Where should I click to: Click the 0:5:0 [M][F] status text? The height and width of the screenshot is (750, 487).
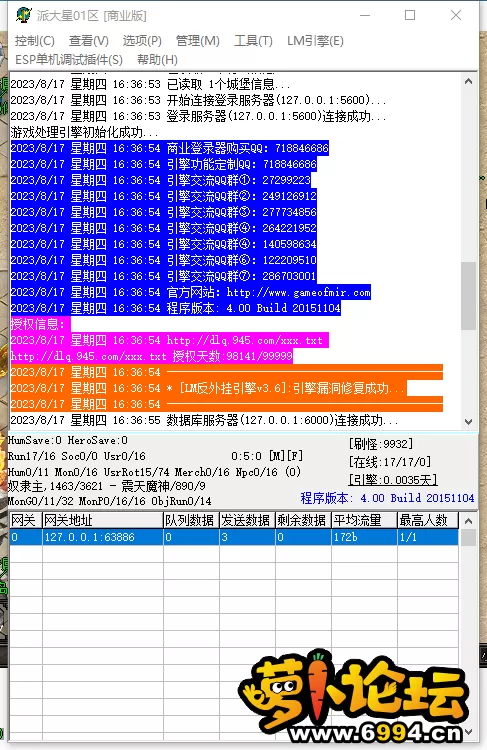[x=267, y=456]
